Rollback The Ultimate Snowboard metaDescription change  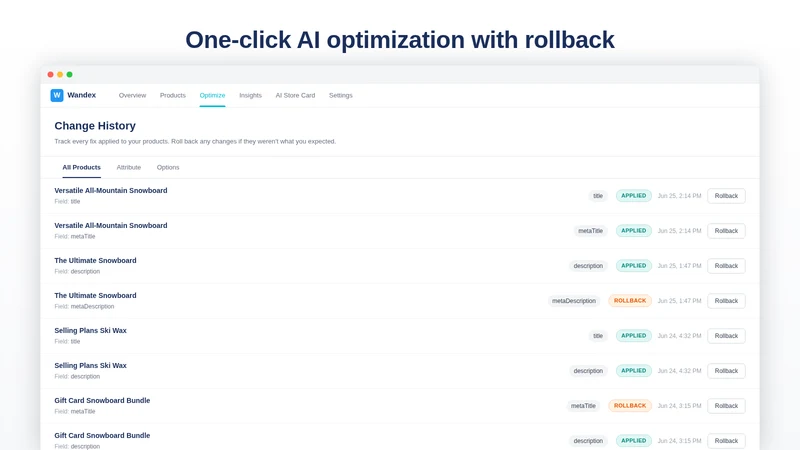(726, 301)
